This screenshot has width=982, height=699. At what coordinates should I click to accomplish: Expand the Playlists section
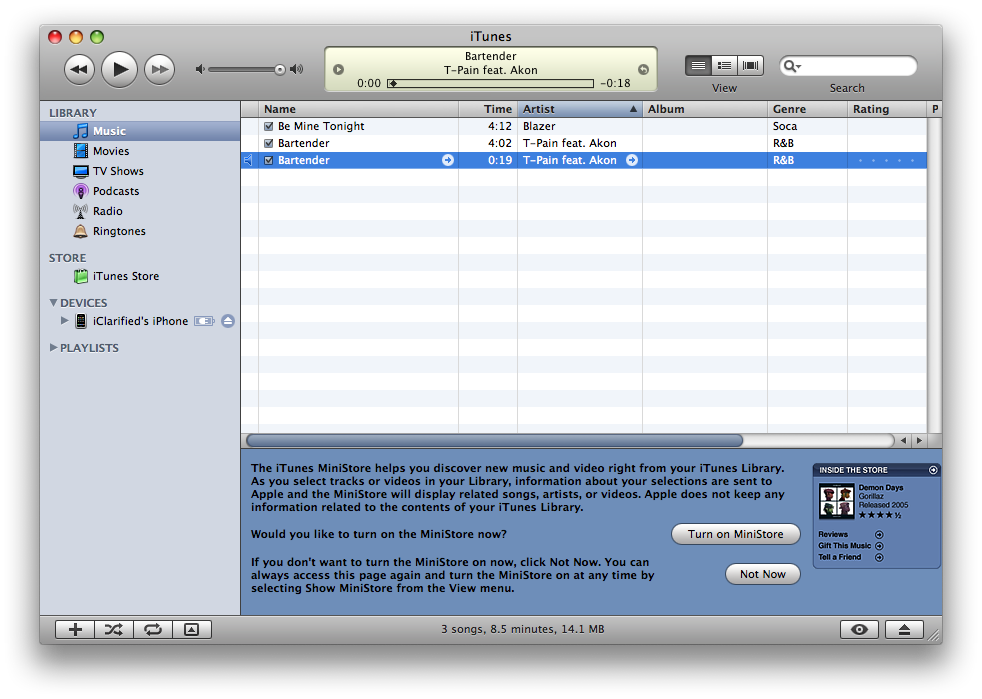53,348
